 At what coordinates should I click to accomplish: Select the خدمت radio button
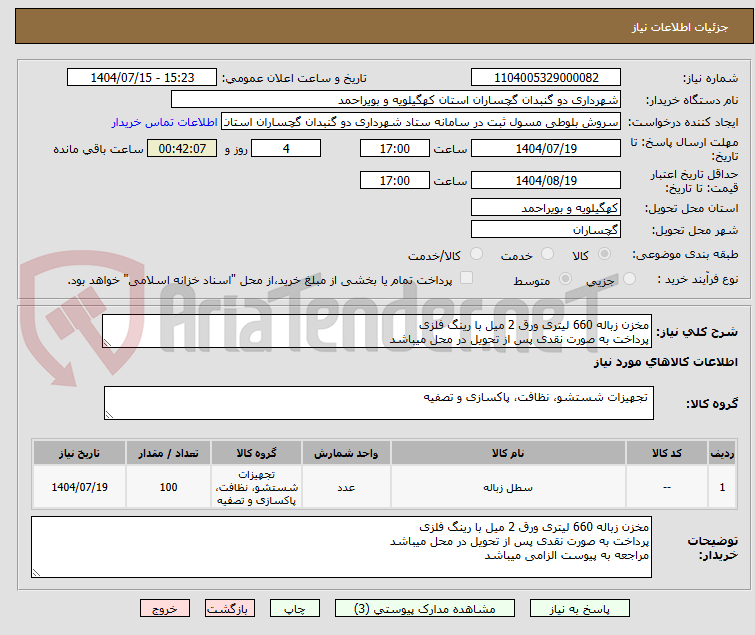click(547, 254)
